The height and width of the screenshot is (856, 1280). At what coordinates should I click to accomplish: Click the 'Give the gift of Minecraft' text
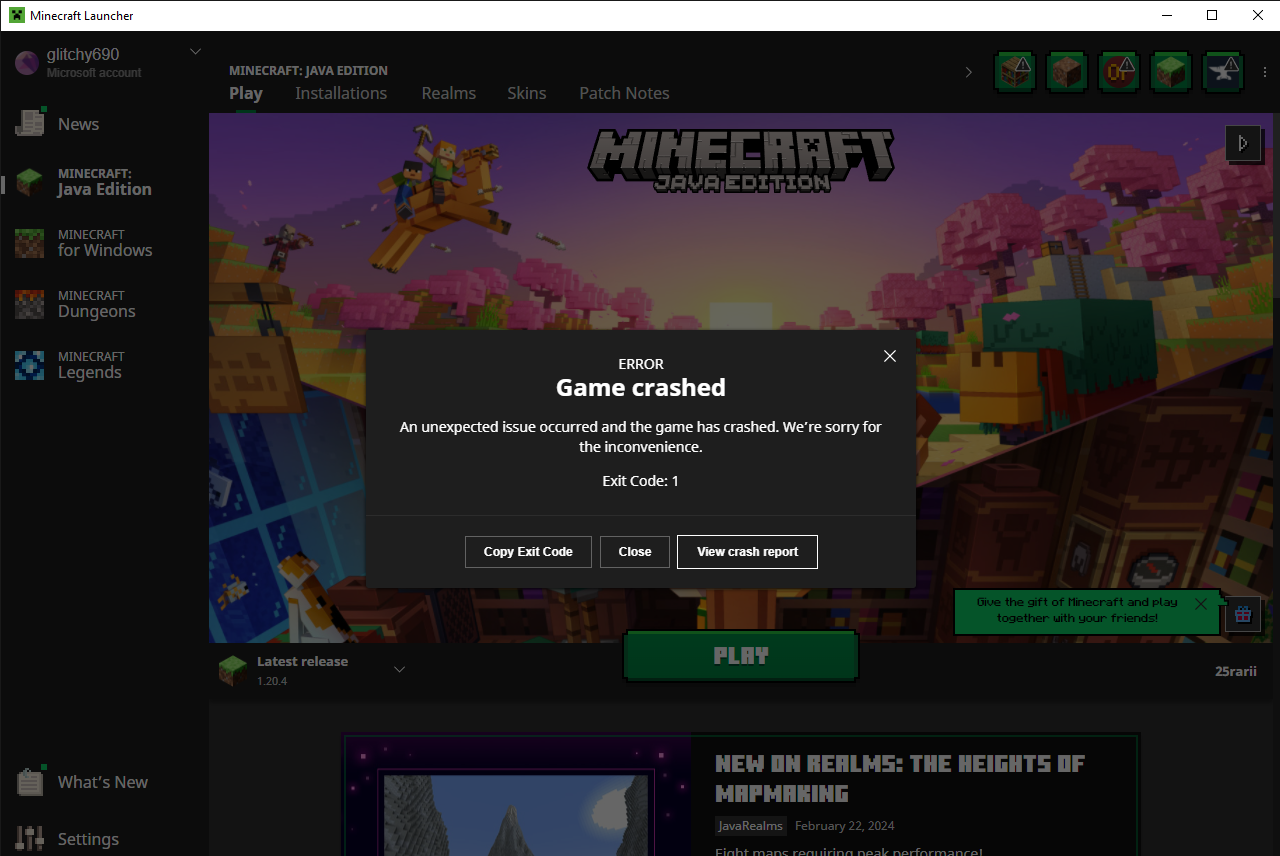coord(1077,610)
